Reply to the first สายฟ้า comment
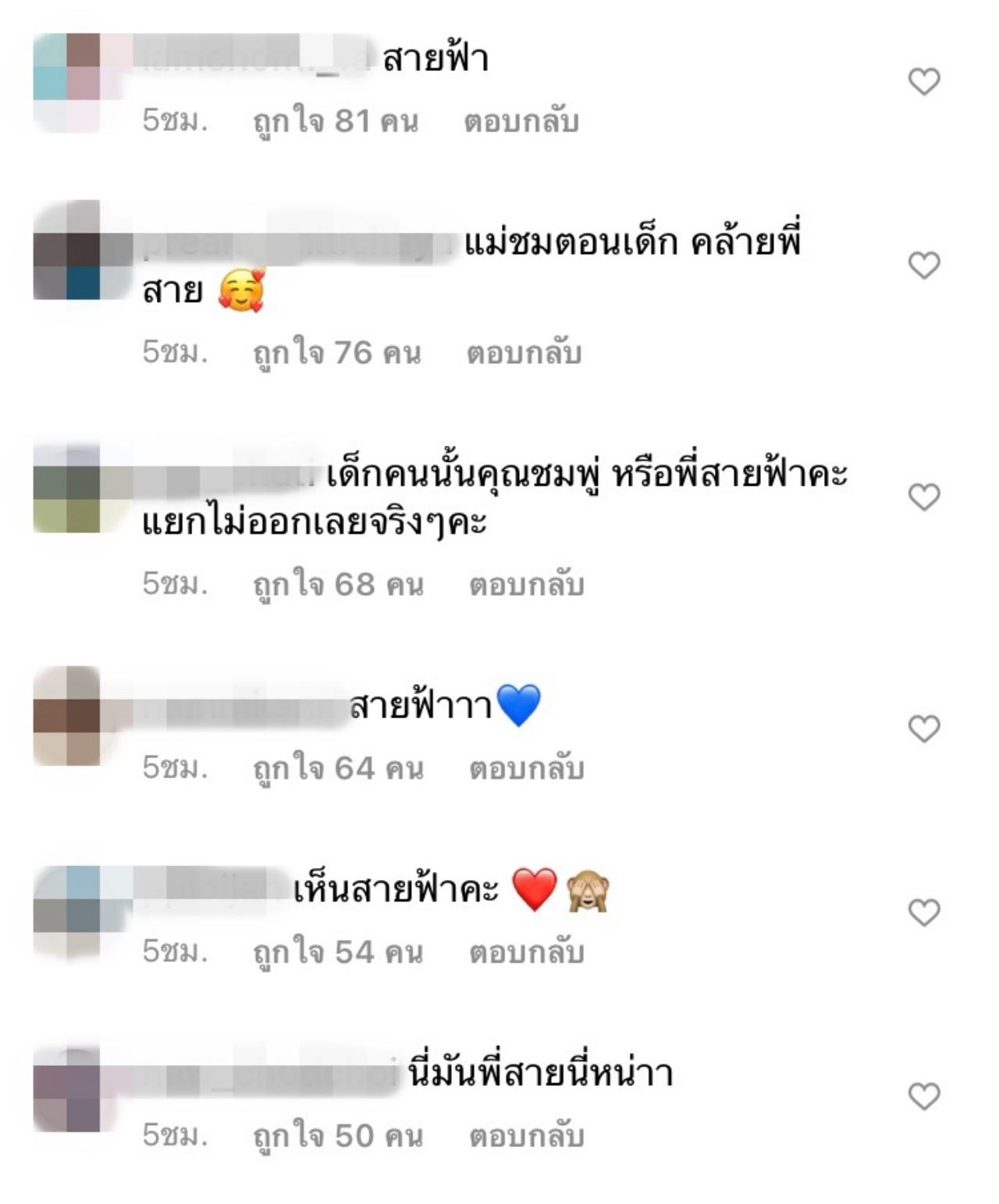This screenshot has height=1204, width=999. tap(521, 122)
